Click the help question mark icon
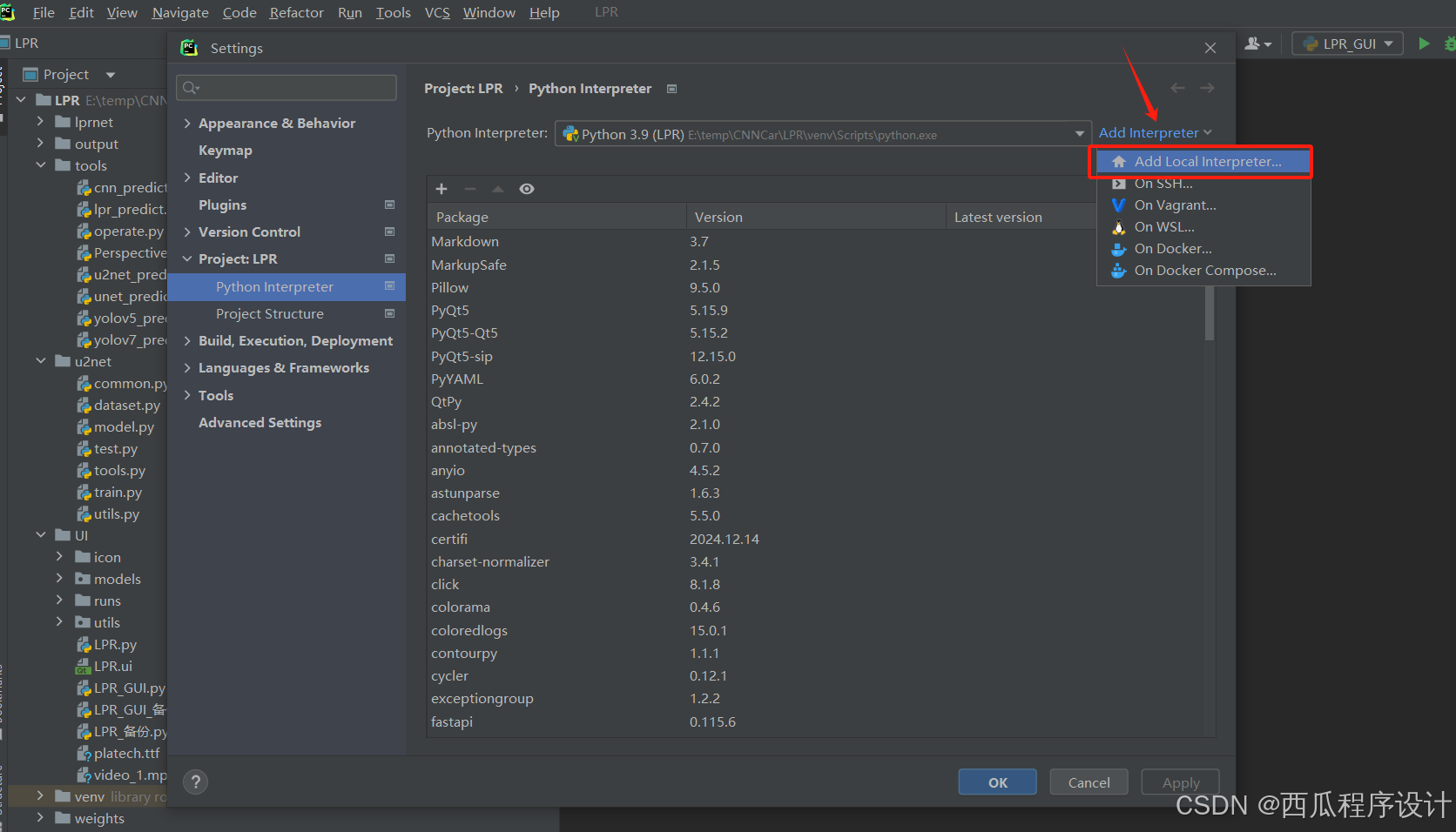 pyautogui.click(x=196, y=782)
